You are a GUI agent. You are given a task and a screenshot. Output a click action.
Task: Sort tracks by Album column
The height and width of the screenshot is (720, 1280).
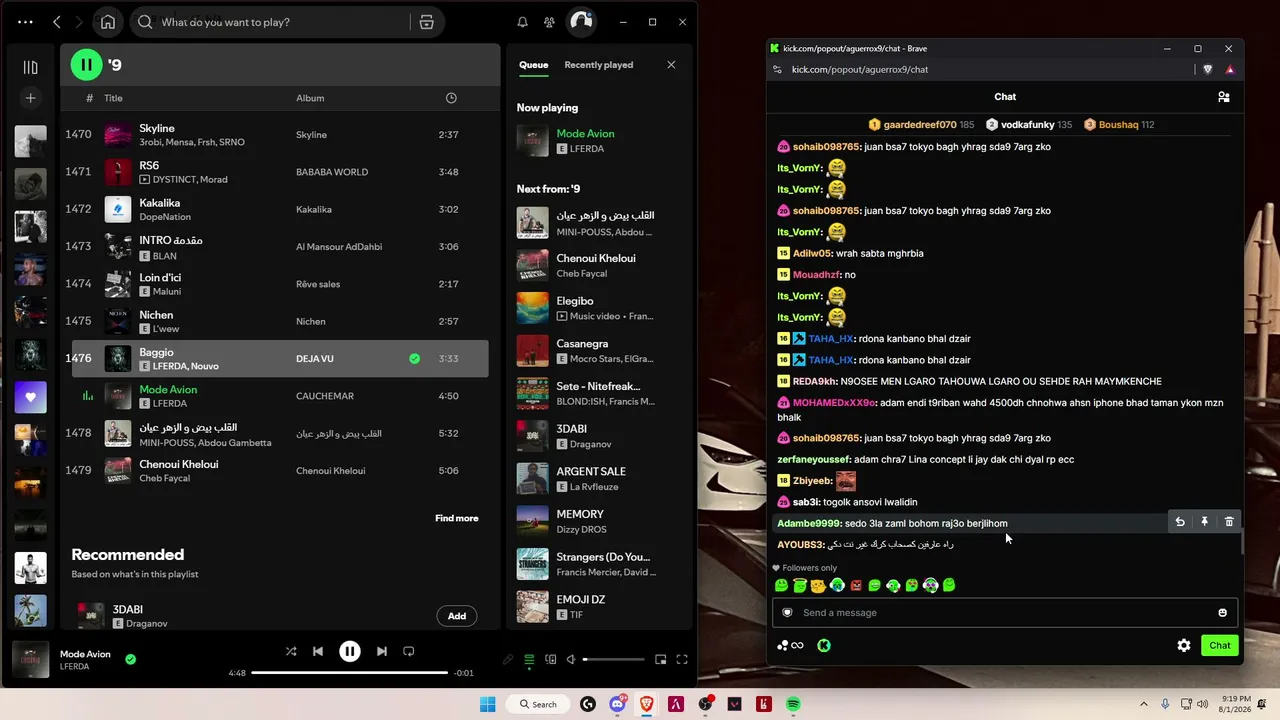coord(310,98)
